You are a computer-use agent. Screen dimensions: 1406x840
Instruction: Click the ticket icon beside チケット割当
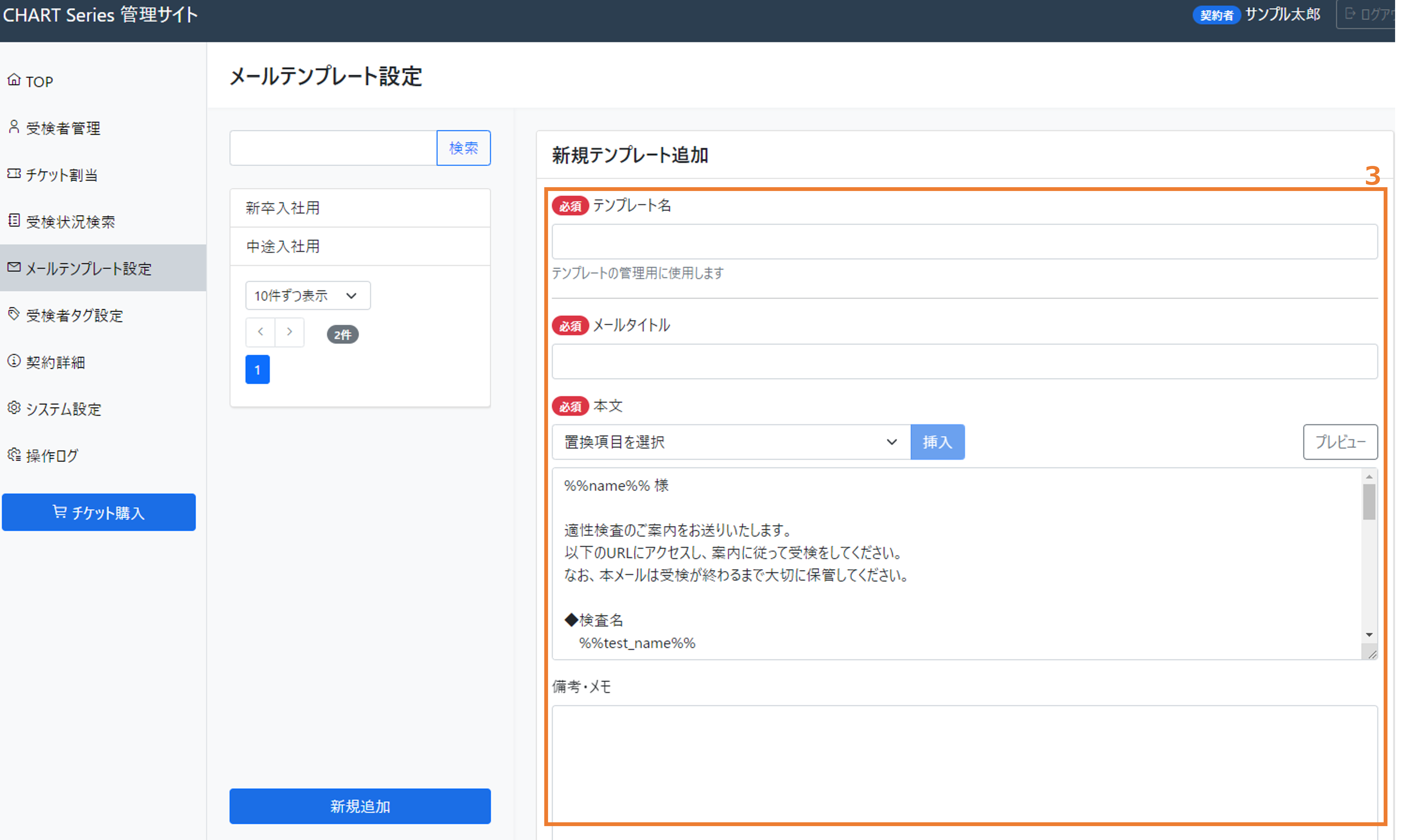click(x=14, y=174)
